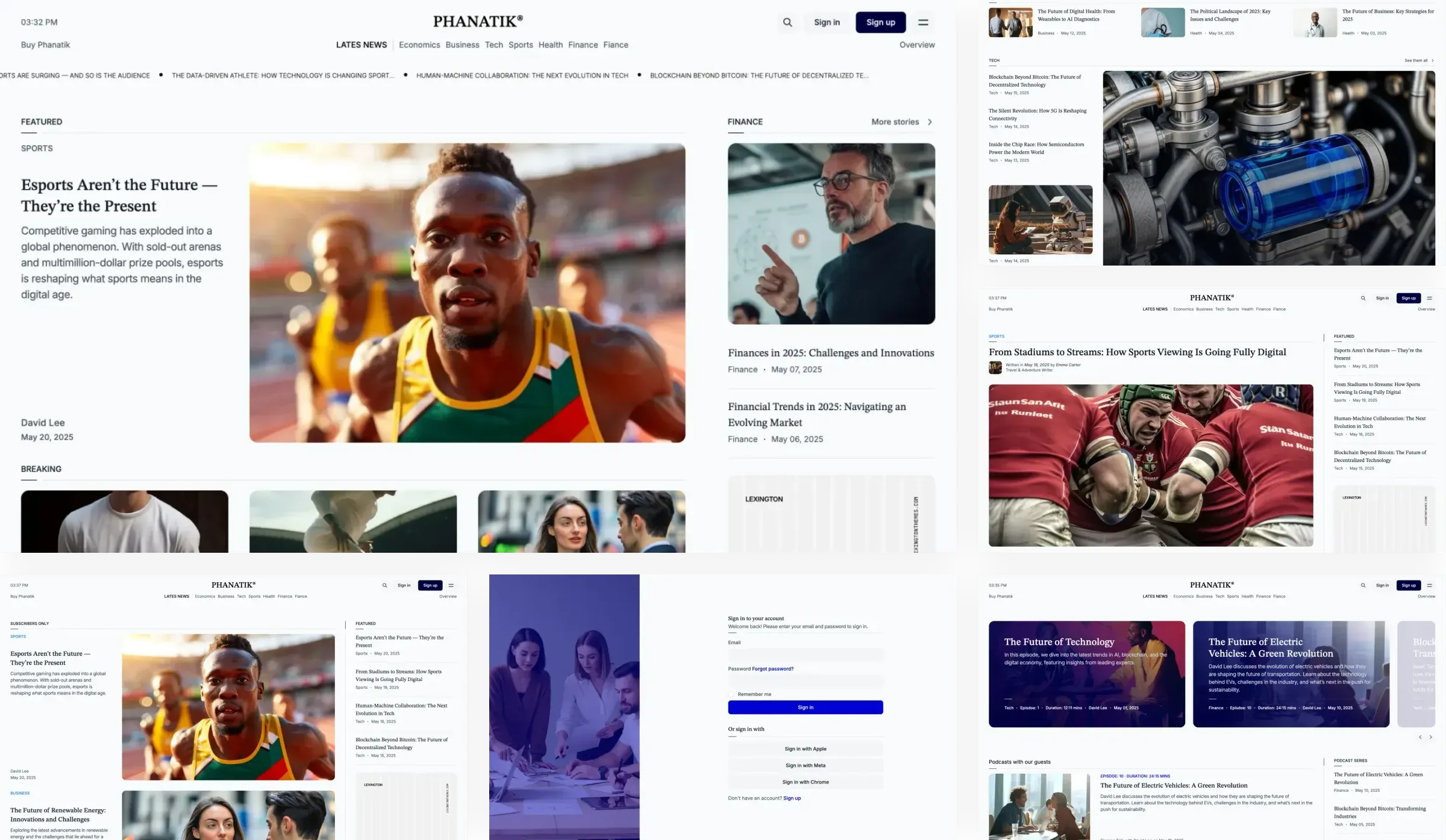The width and height of the screenshot is (1446, 840).
Task: Go to previous podcast slide arrow
Action: (1420, 737)
